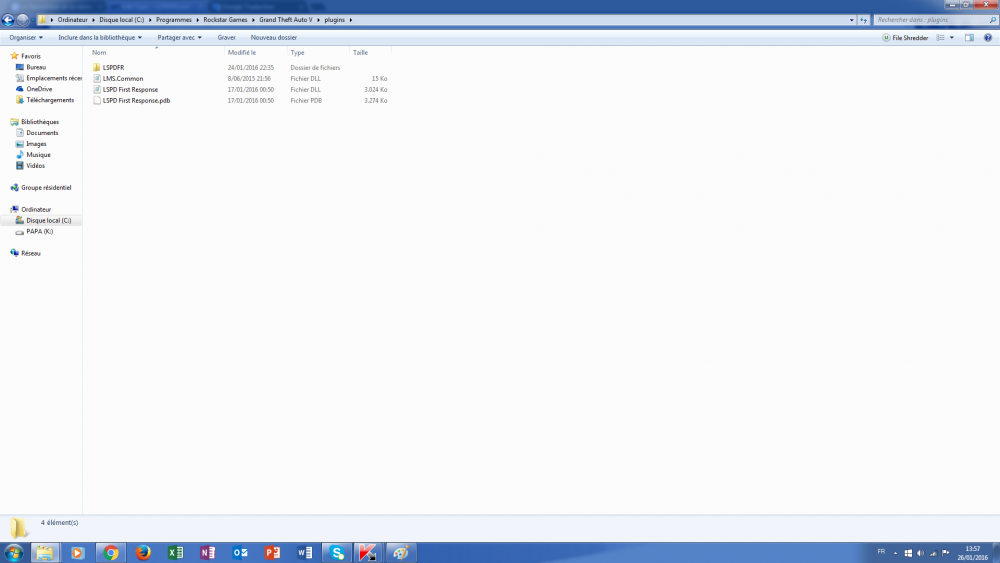Expand the view options dropdown arrow
The image size is (1000, 563).
click(952, 38)
